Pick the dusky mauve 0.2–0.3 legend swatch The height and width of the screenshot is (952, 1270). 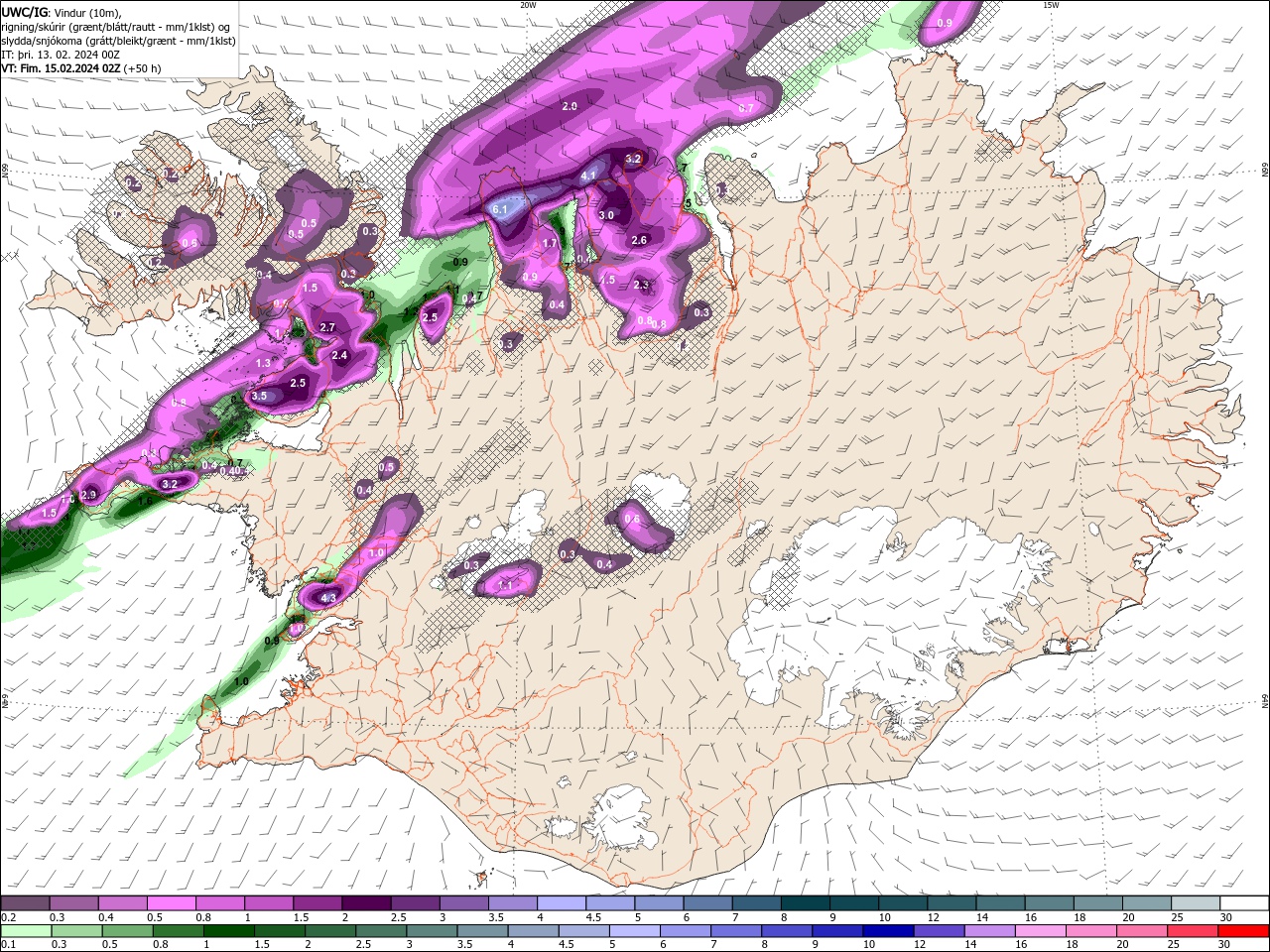26,903
